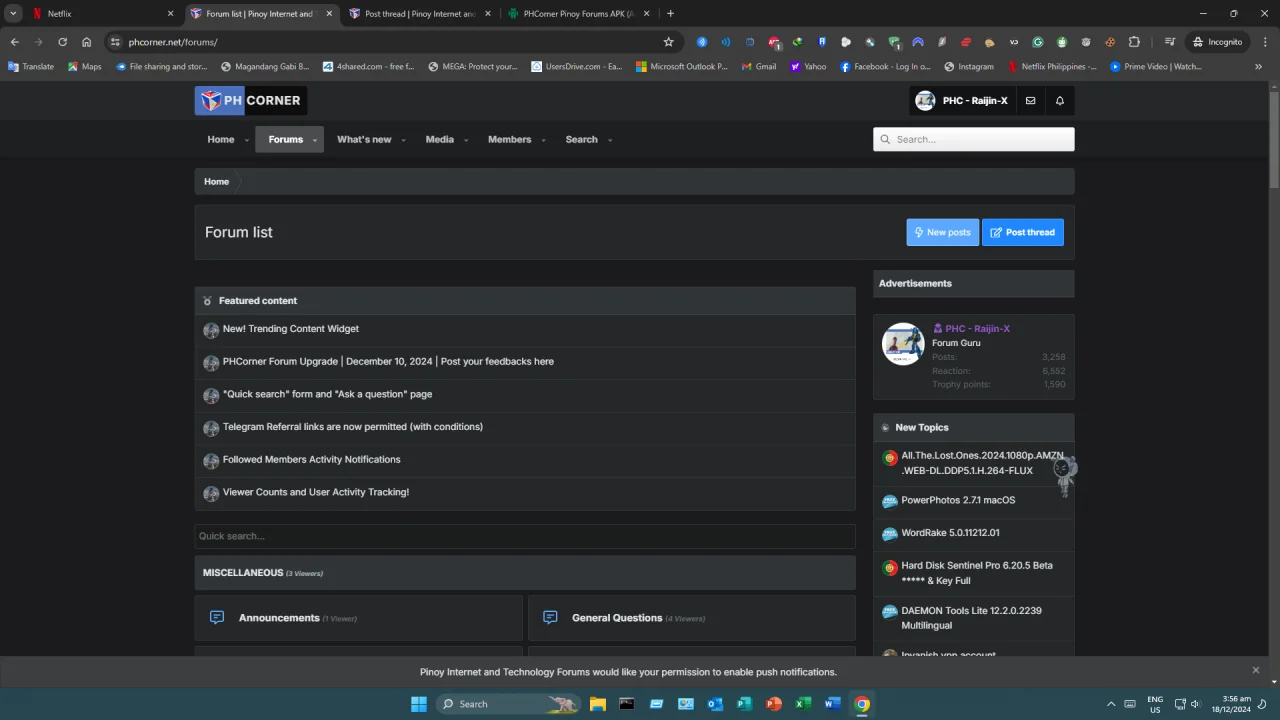Screen dimensions: 1280x720
Task: Open the Home navigation item
Action: click(x=221, y=140)
